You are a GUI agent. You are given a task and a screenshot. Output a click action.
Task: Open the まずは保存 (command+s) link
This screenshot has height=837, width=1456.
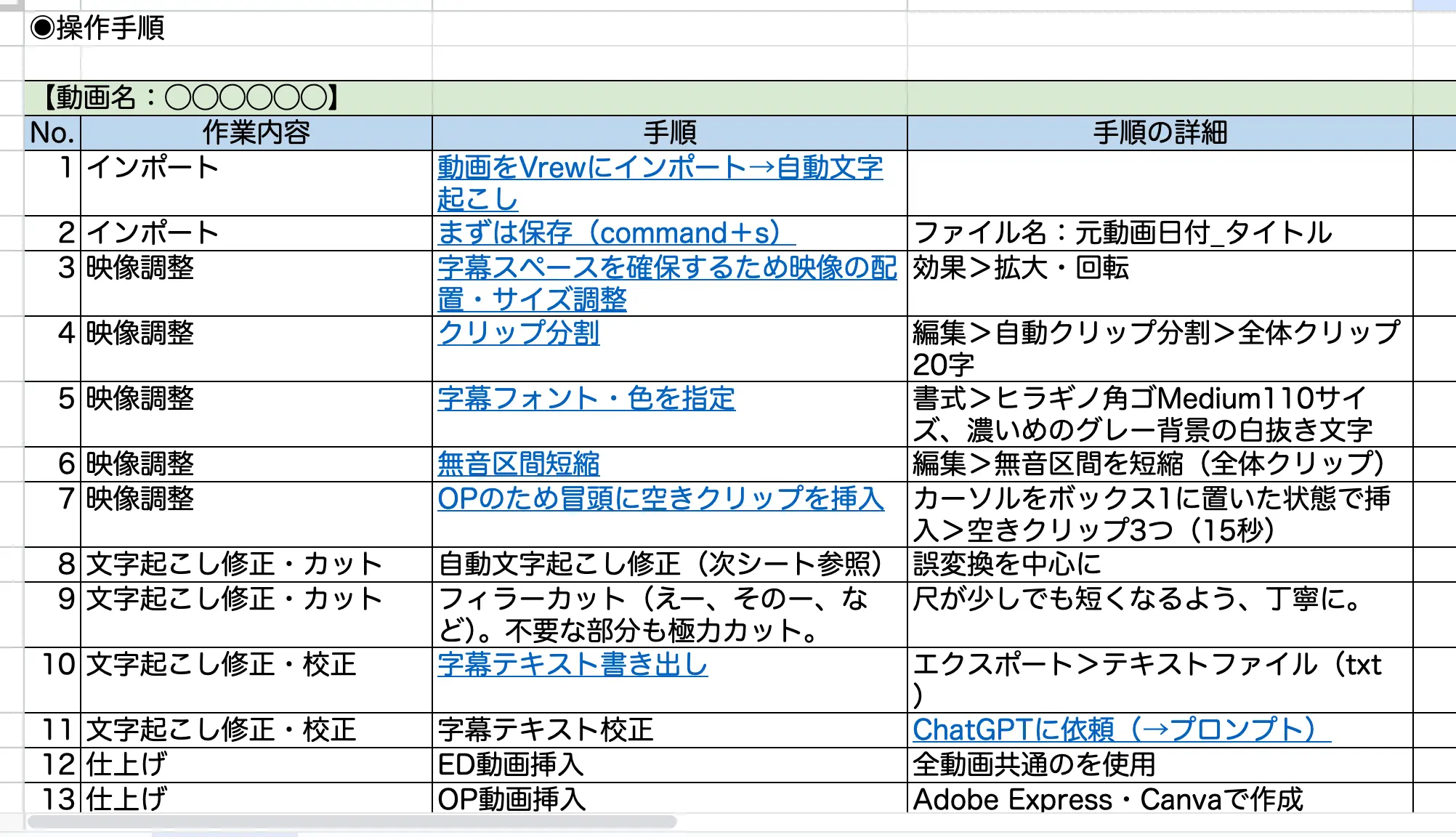pos(615,233)
